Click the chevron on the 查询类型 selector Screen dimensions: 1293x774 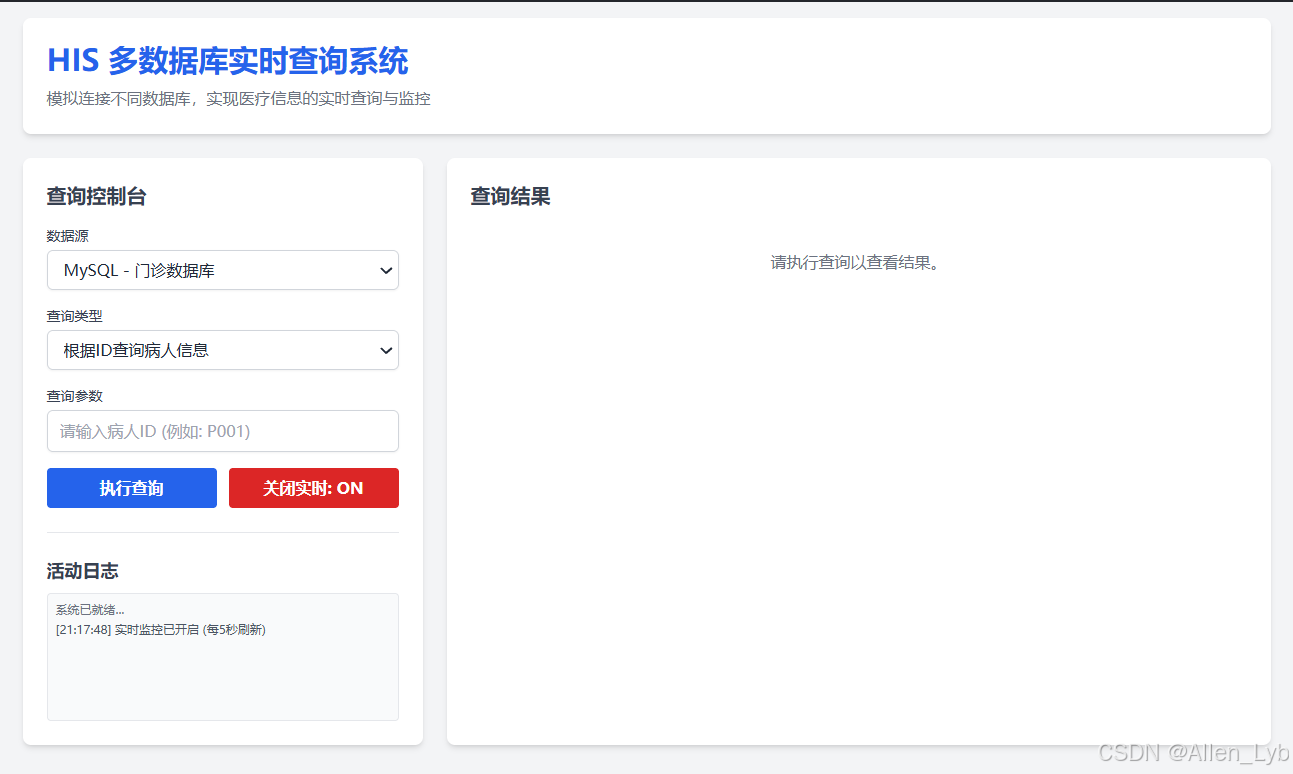click(x=386, y=350)
